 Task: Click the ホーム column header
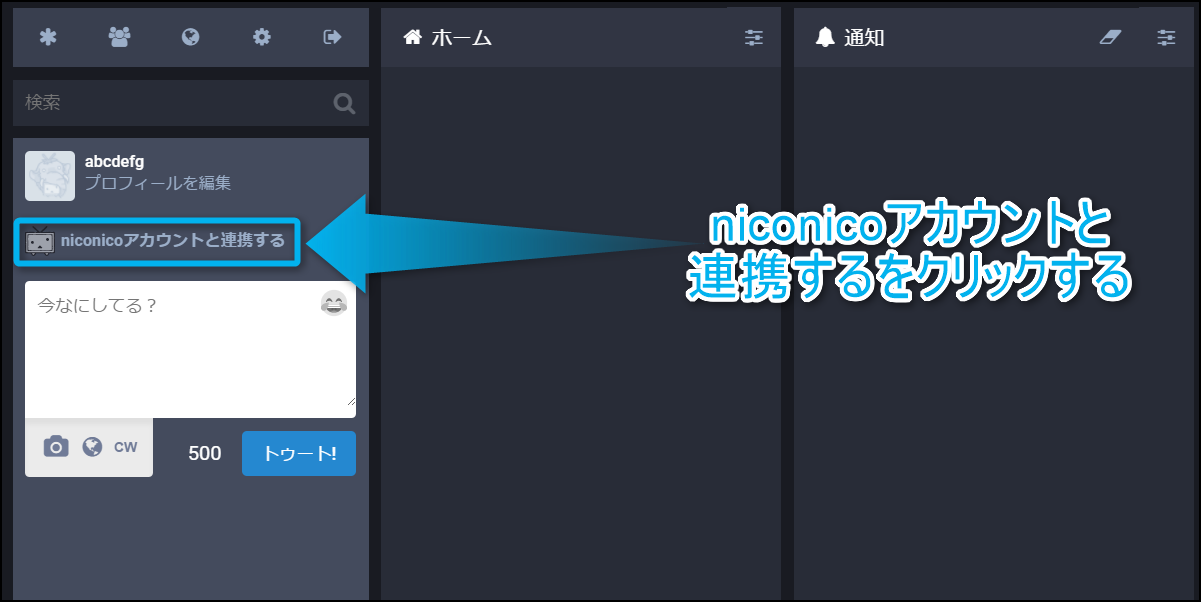click(460, 38)
